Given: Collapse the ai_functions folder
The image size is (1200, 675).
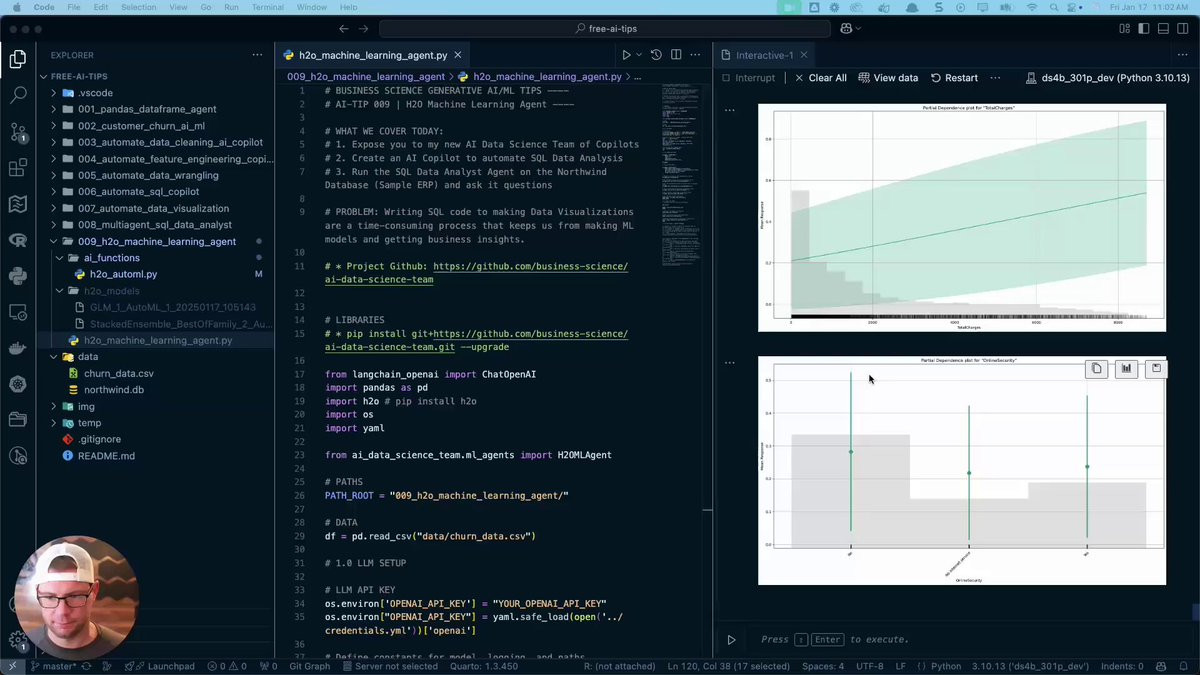Looking at the screenshot, I should pos(155,257).
